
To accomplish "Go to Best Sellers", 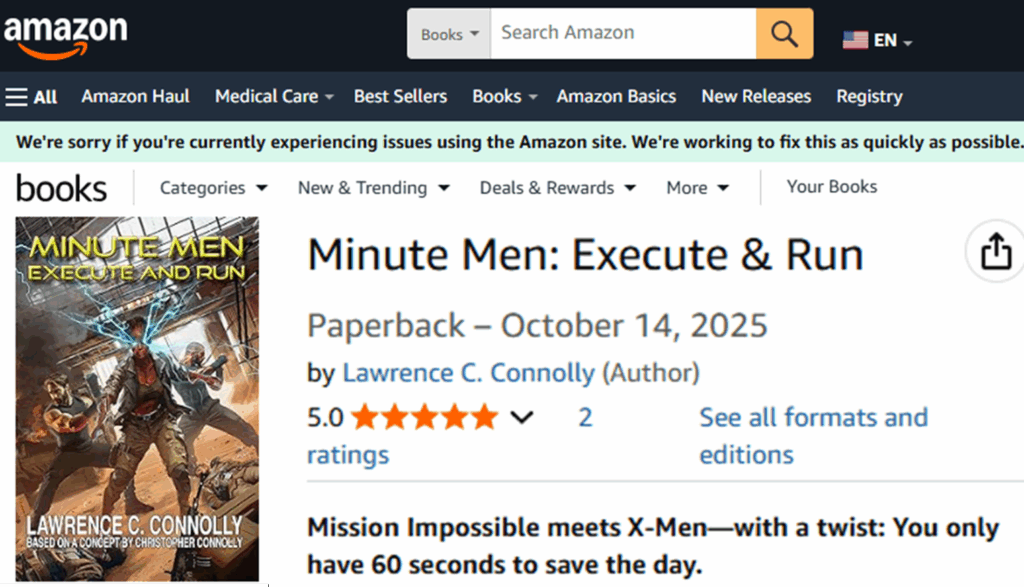I will tap(400, 97).
